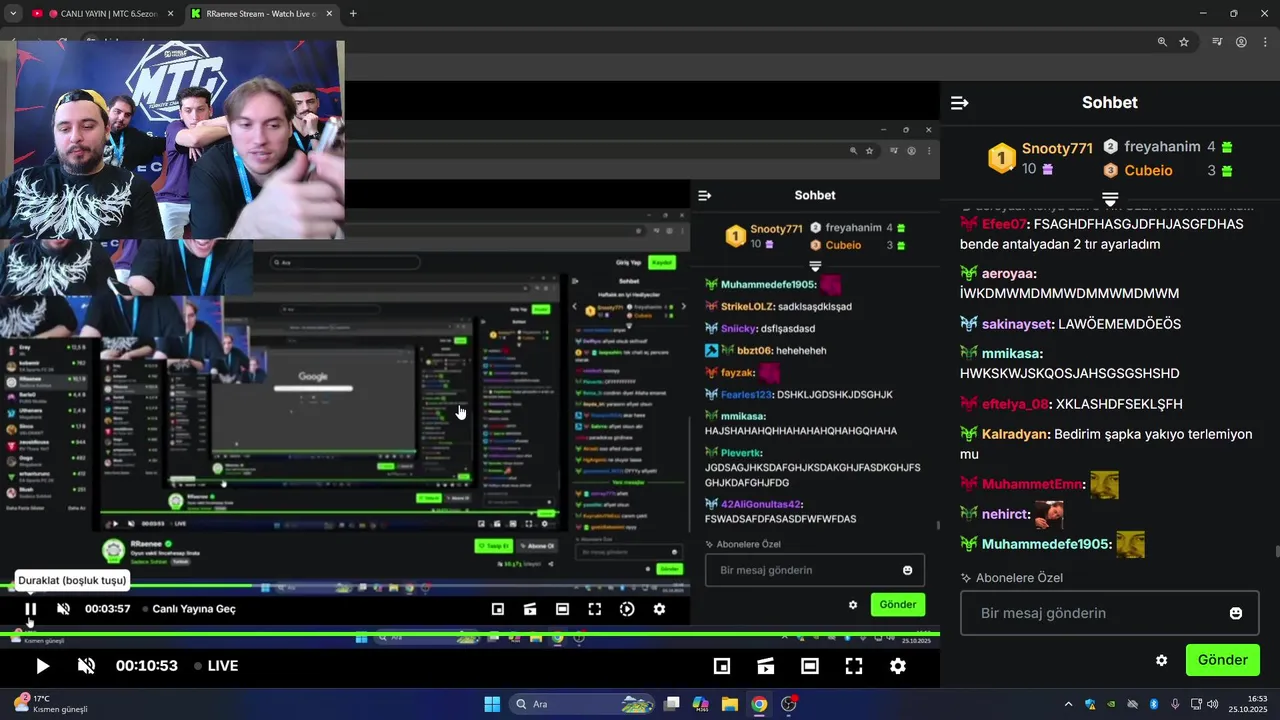Click the badge icon beside Kalradyan
Viewport: 1280px width, 720px height.
[968, 434]
